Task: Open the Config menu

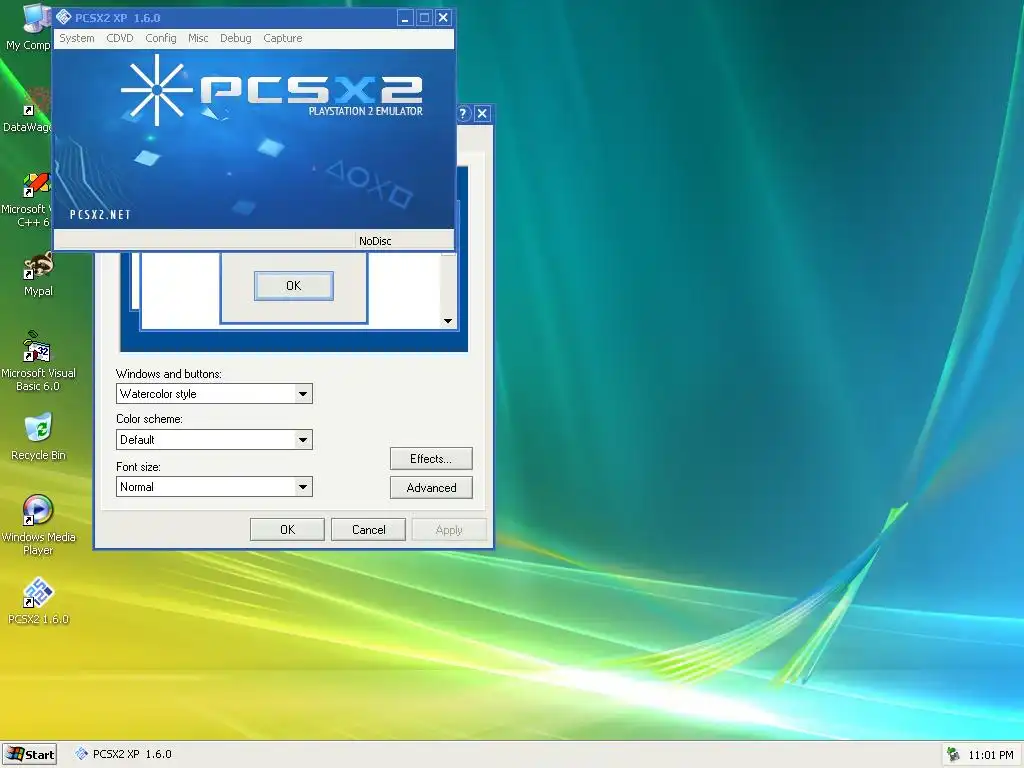Action: click(161, 38)
